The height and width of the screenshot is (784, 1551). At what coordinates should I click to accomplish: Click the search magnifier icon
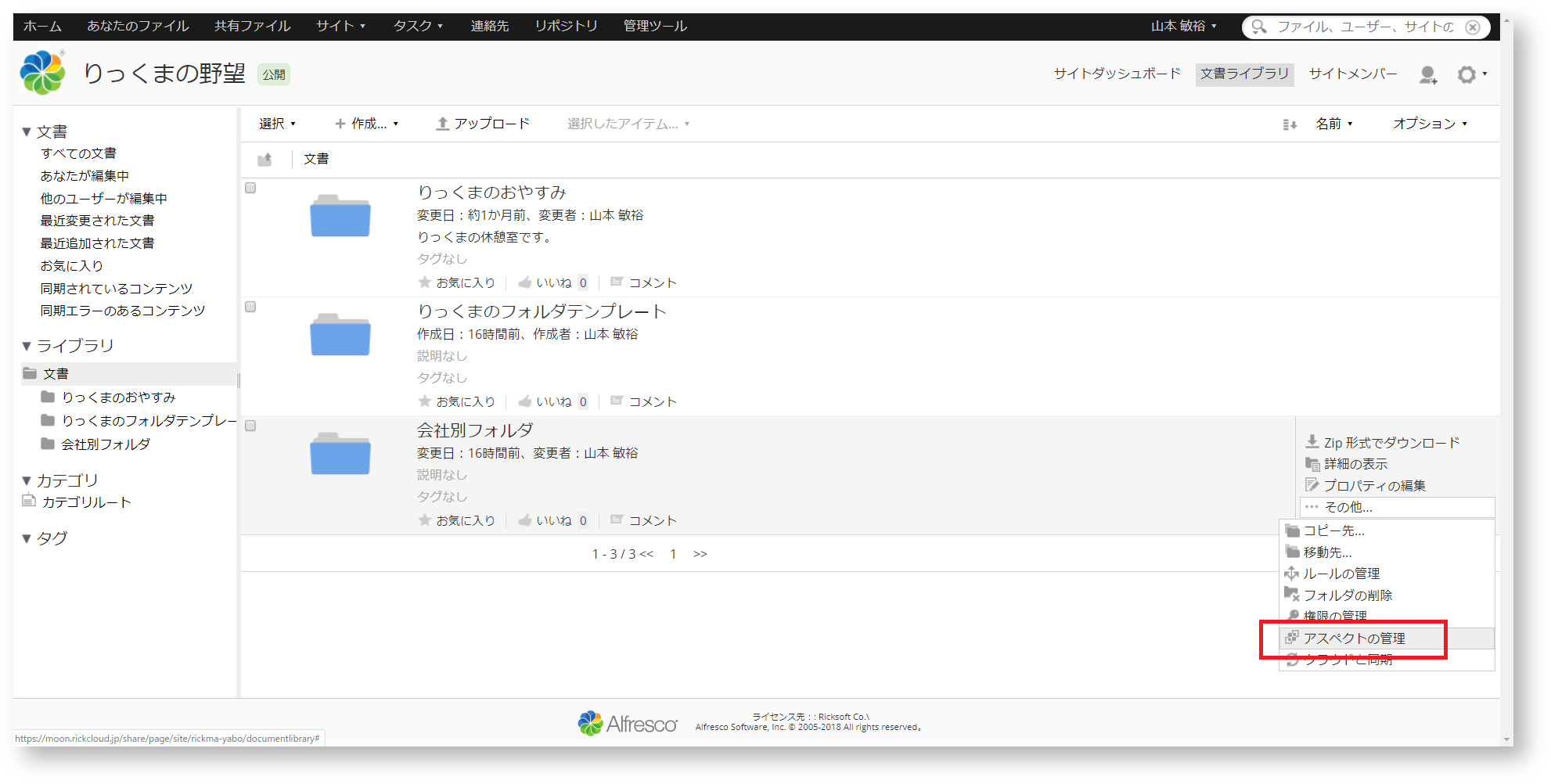pos(1259,27)
